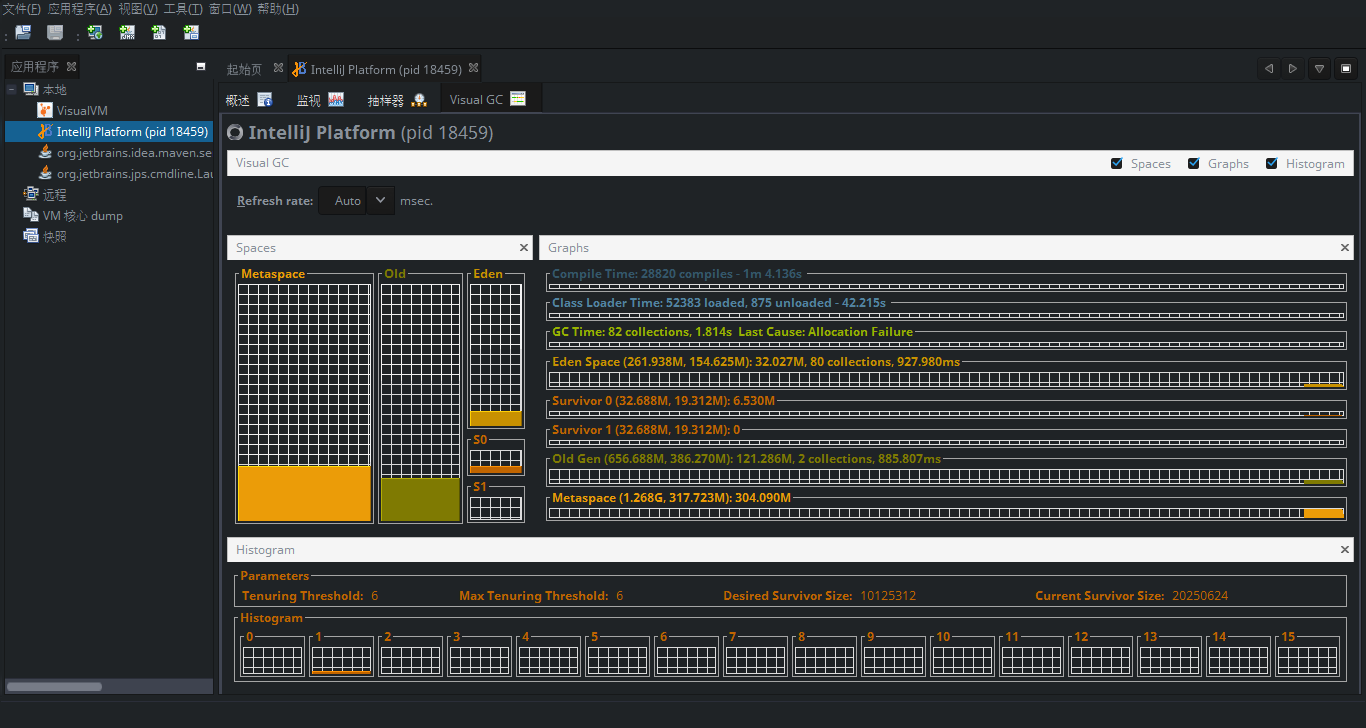Open the 窗口(W) menu

coord(230,9)
